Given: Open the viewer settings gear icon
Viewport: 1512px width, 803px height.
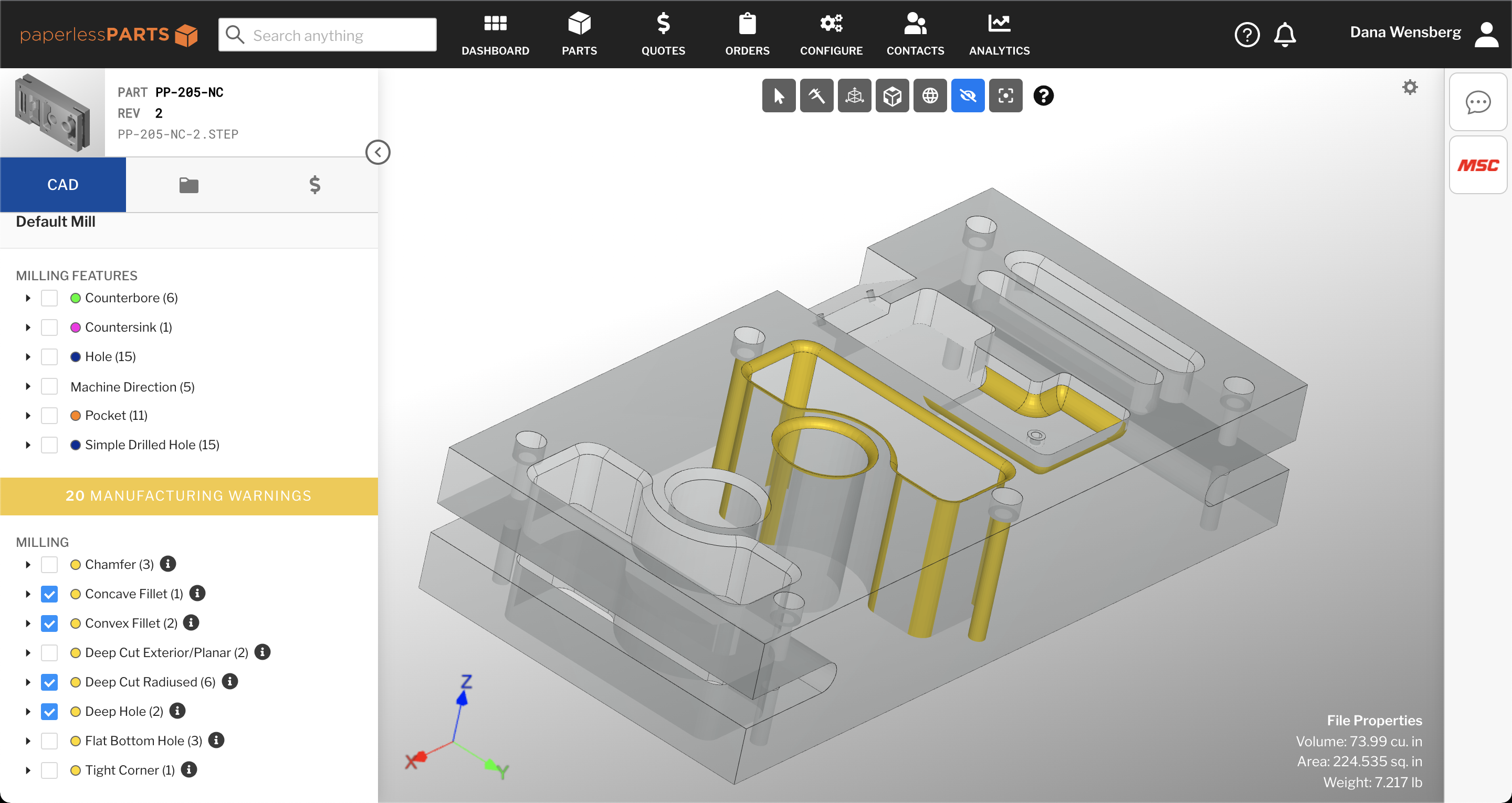Looking at the screenshot, I should (x=1410, y=87).
